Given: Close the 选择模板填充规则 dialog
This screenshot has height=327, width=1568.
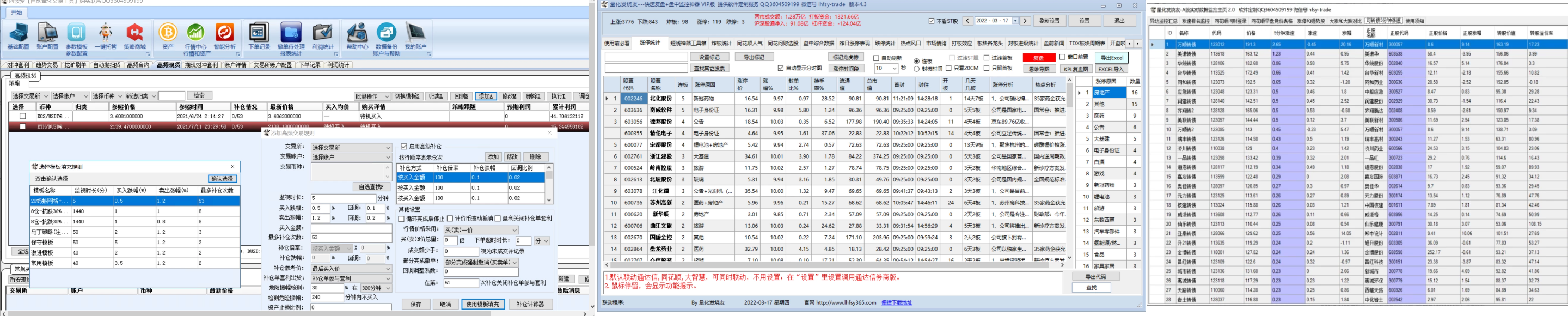Looking at the screenshot, I should pos(232,166).
